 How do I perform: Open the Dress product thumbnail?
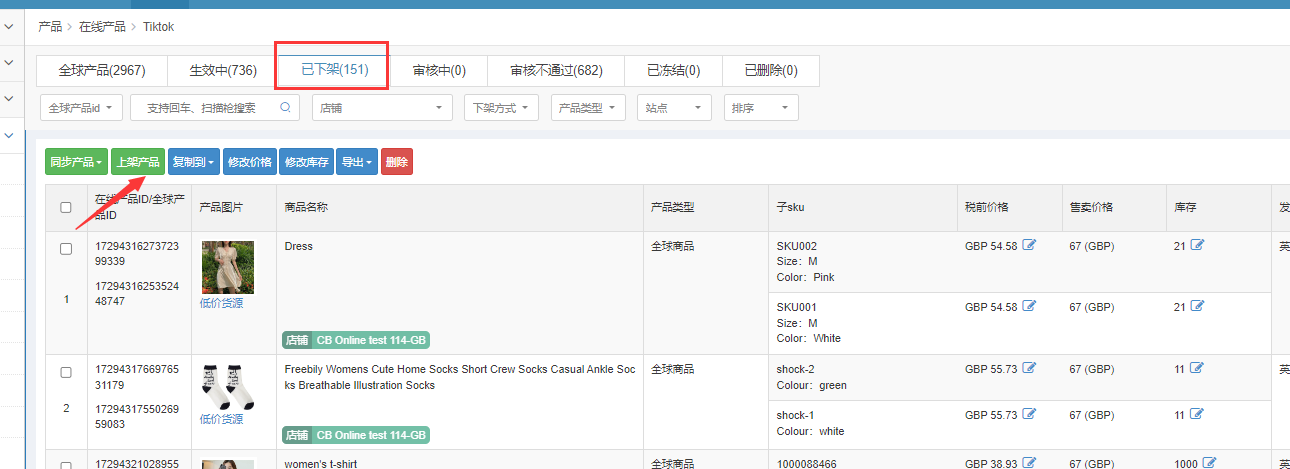tap(228, 267)
